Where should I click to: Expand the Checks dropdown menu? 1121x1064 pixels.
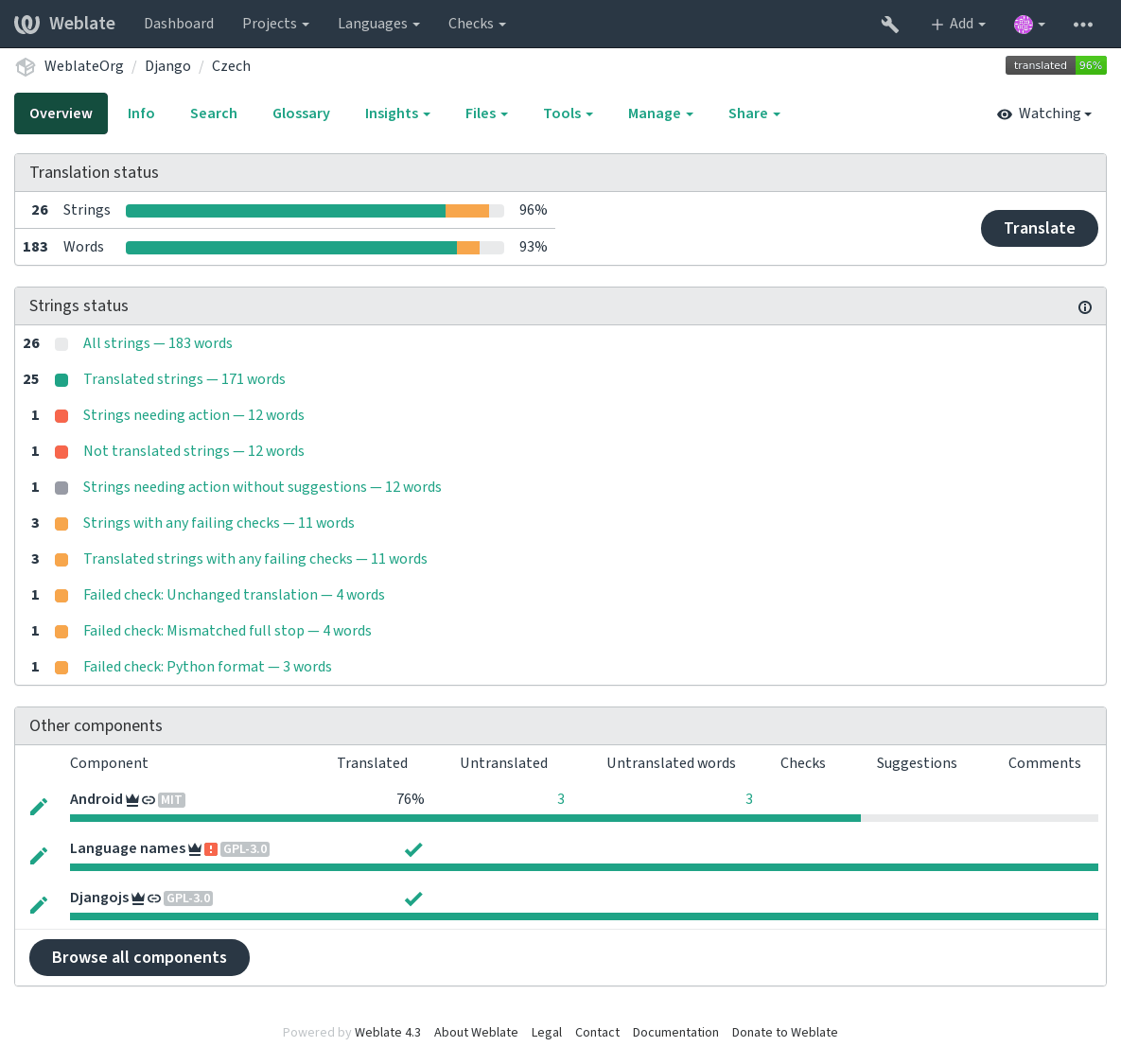477,24
